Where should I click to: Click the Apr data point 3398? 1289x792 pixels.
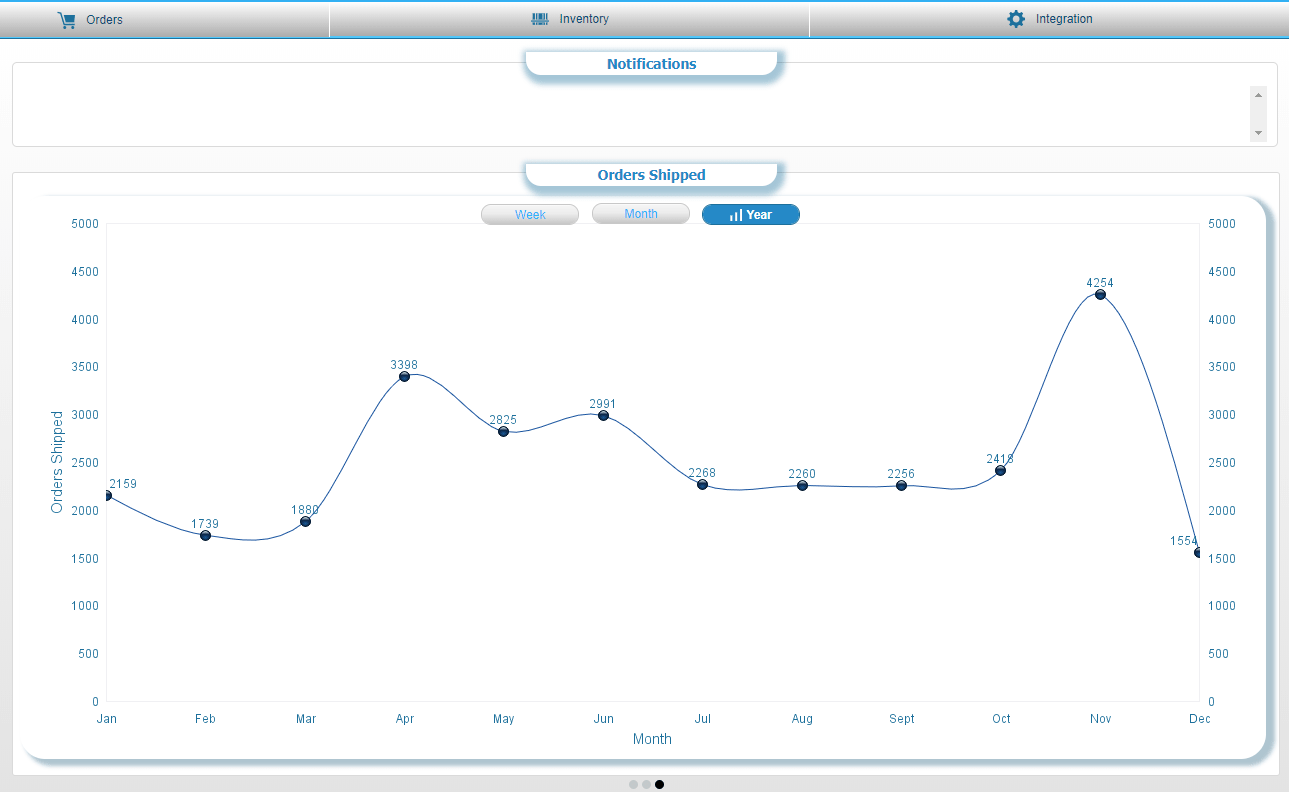pyautogui.click(x=404, y=377)
